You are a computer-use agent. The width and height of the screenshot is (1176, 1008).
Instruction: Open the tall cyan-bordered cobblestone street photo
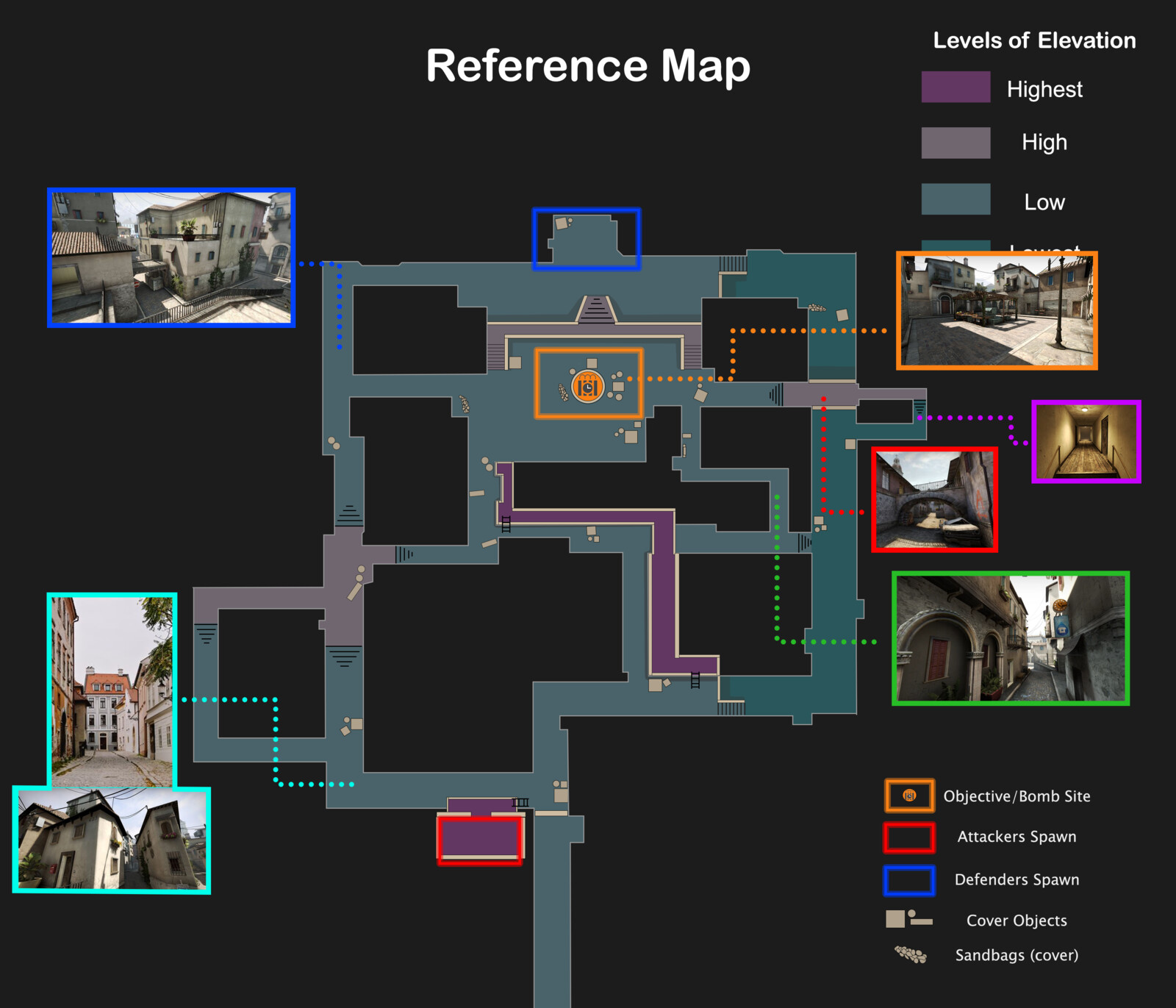112,690
